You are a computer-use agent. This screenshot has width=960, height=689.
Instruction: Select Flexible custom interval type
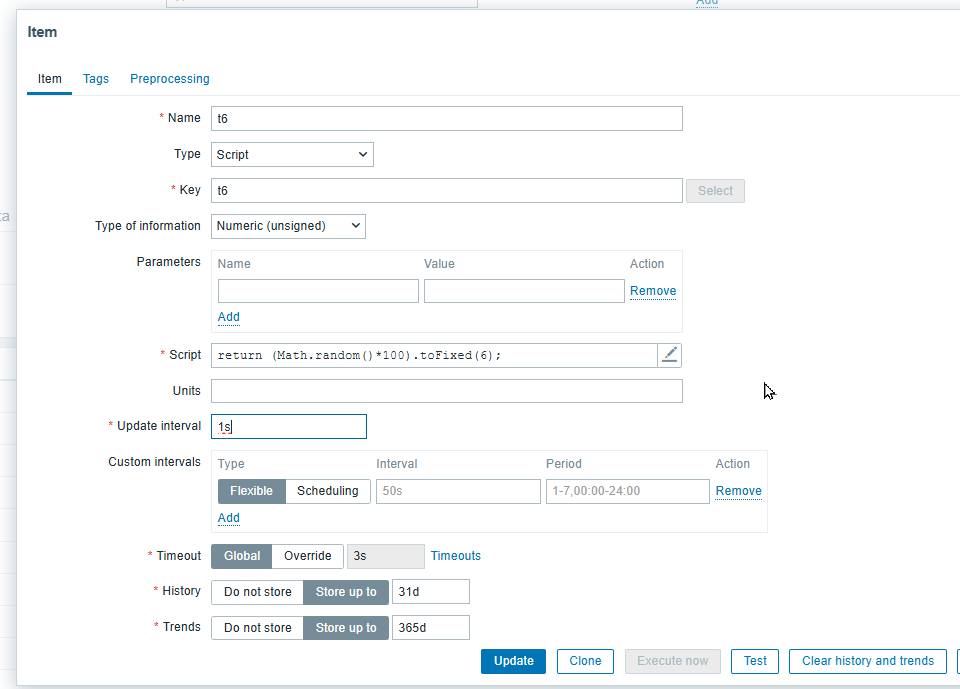coord(252,491)
